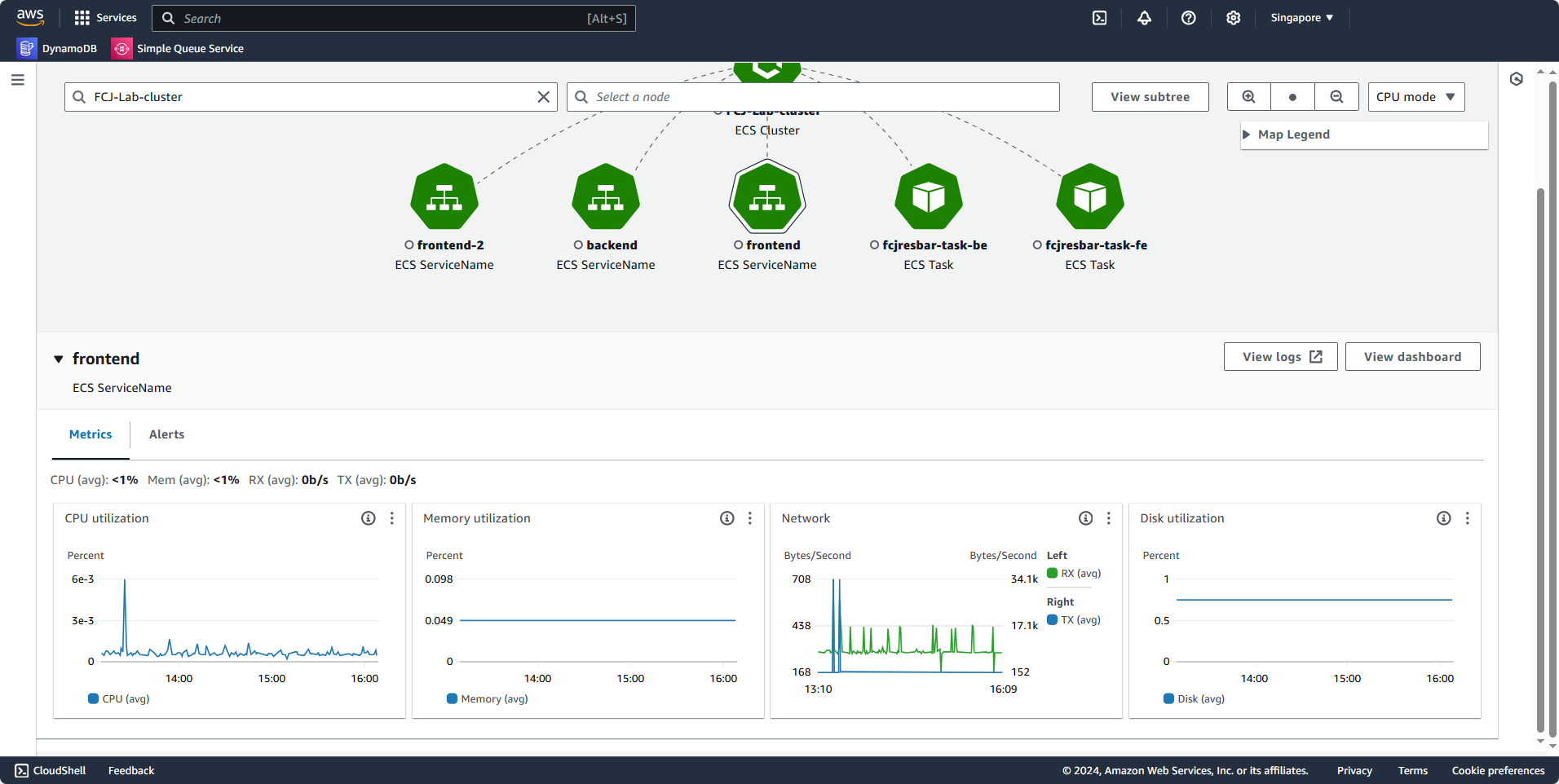This screenshot has width=1559, height=784.
Task: Toggle the RX (avg) legend swatch
Action: click(x=1053, y=573)
